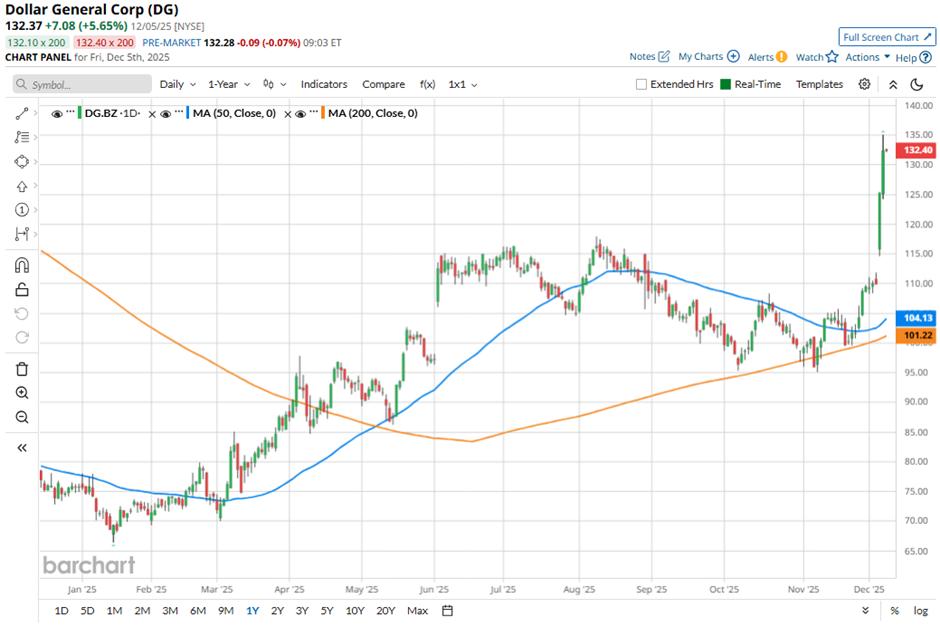The height and width of the screenshot is (627, 940).
Task: Zoom out using the magnifier minus icon
Action: (21, 417)
